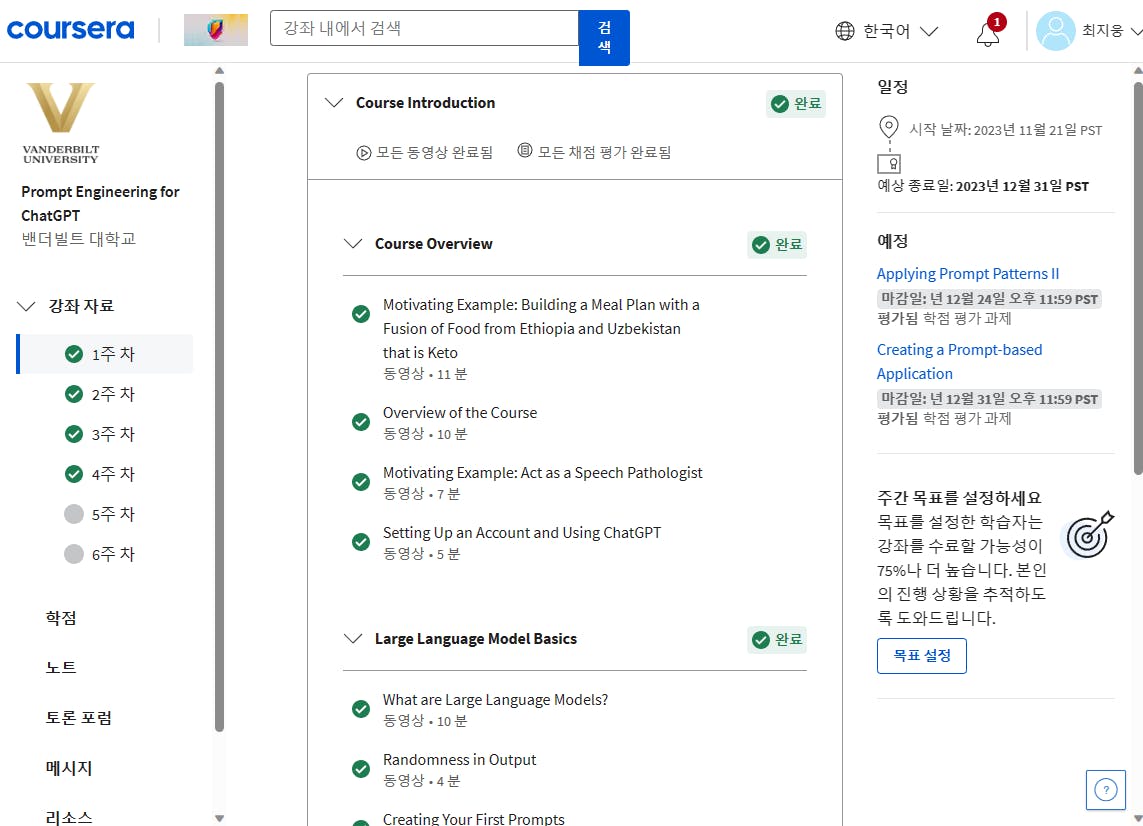Open the 학점 grades menu item
1143x826 pixels.
pos(61,618)
